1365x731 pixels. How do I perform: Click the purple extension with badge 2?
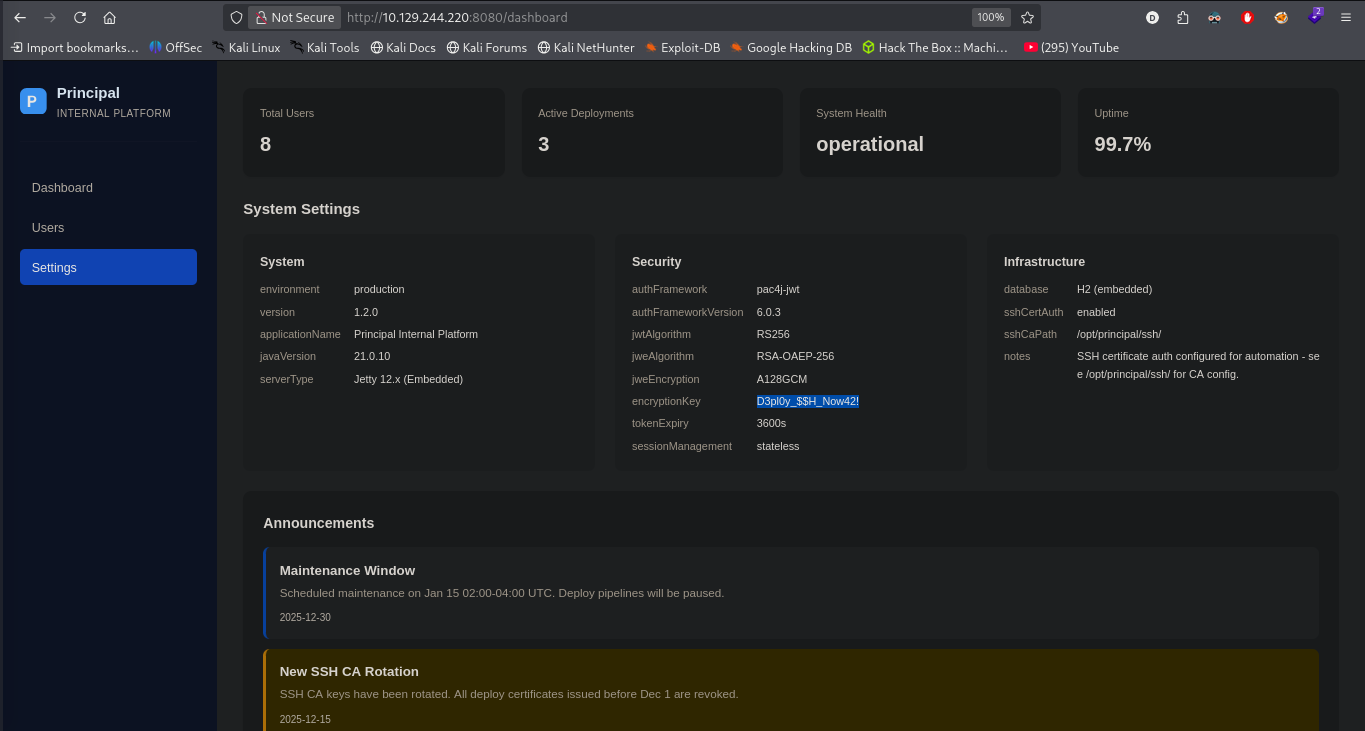click(x=1314, y=16)
